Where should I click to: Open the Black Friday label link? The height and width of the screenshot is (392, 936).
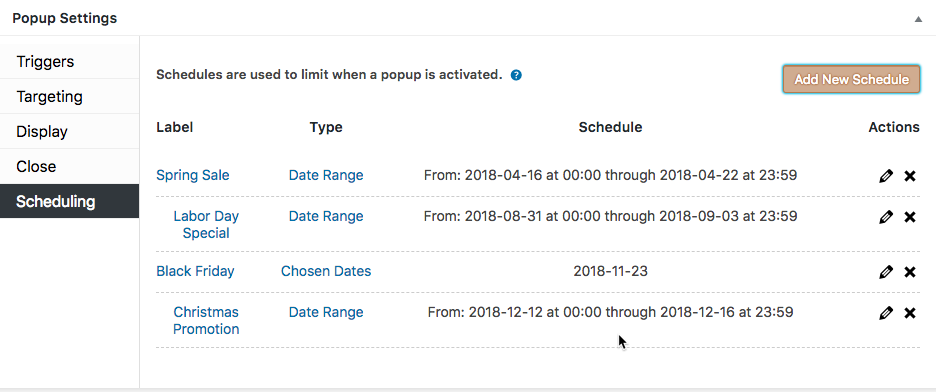195,271
